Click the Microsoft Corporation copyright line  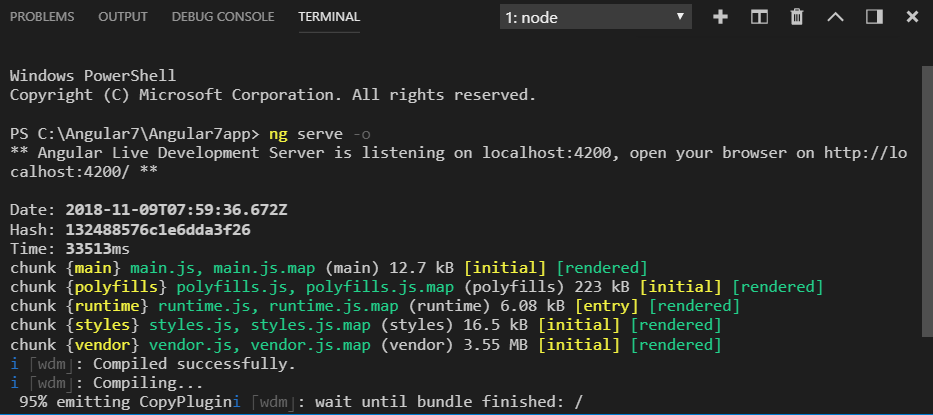pos(273,95)
